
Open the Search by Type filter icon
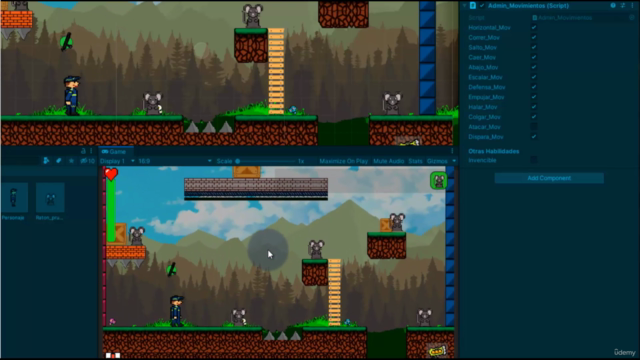point(46,161)
